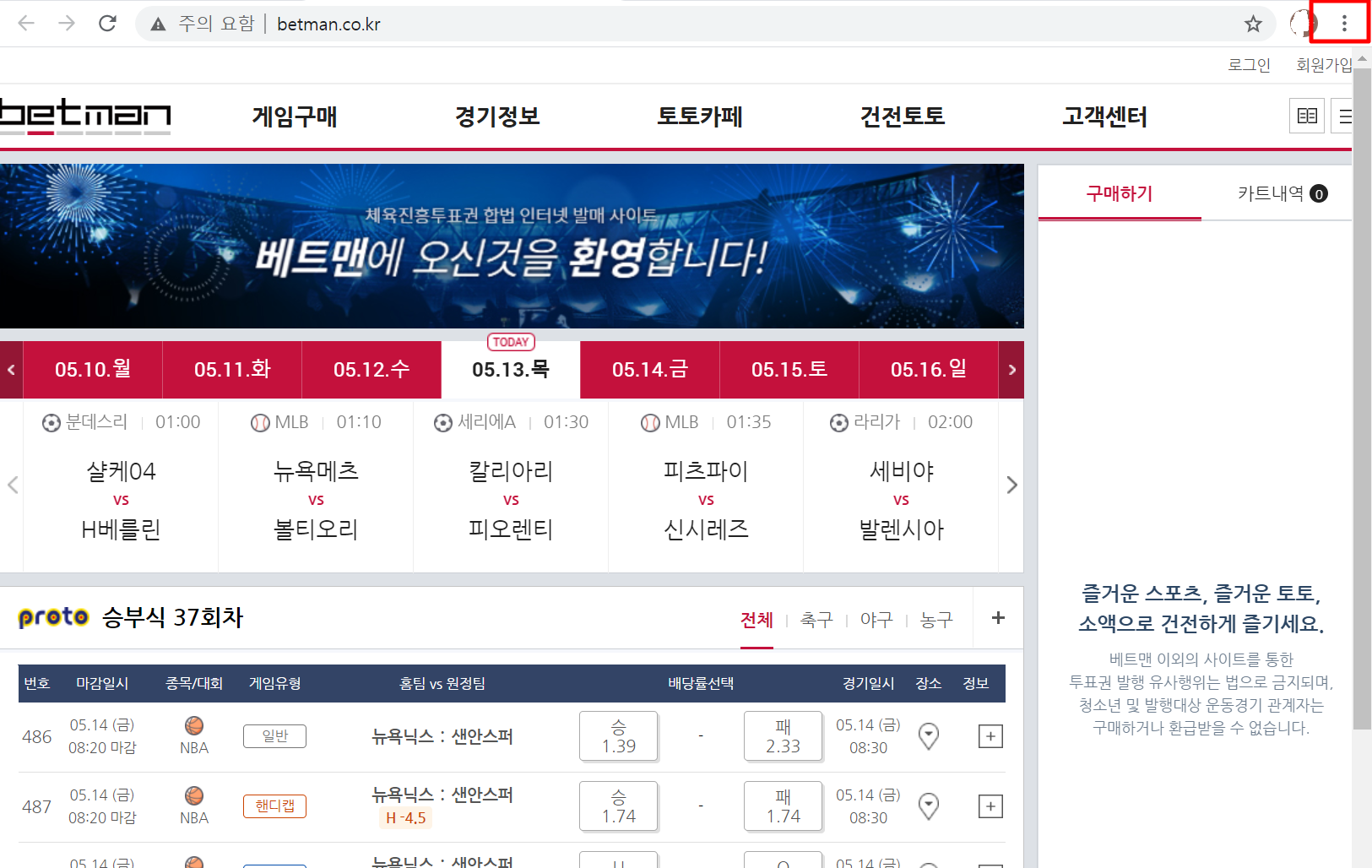
Task: Click the 회원가입 link
Action: pyautogui.click(x=1324, y=65)
